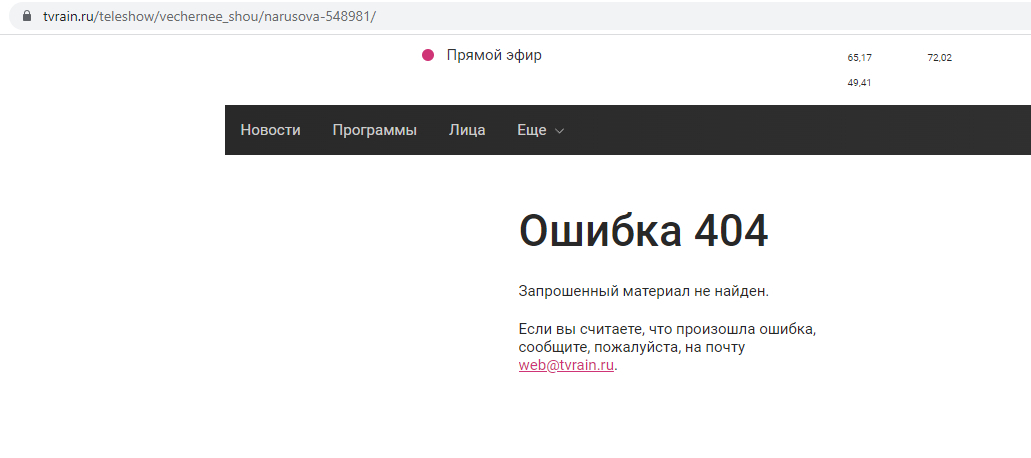
Task: Click the Запрошенный материал не найден text
Action: click(x=644, y=291)
